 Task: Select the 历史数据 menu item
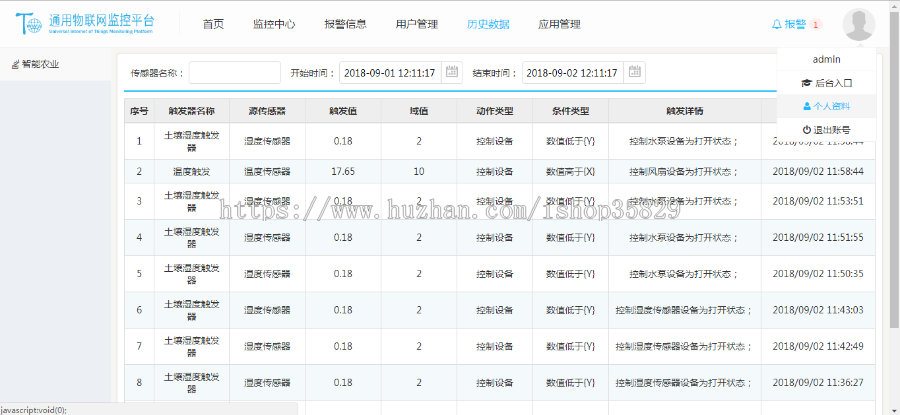point(488,24)
